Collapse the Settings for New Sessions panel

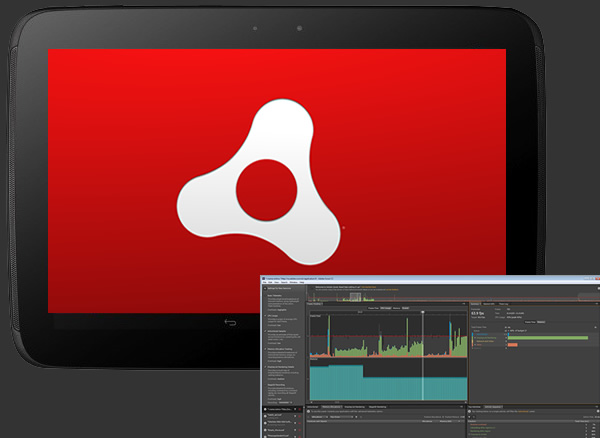[x=265, y=288]
